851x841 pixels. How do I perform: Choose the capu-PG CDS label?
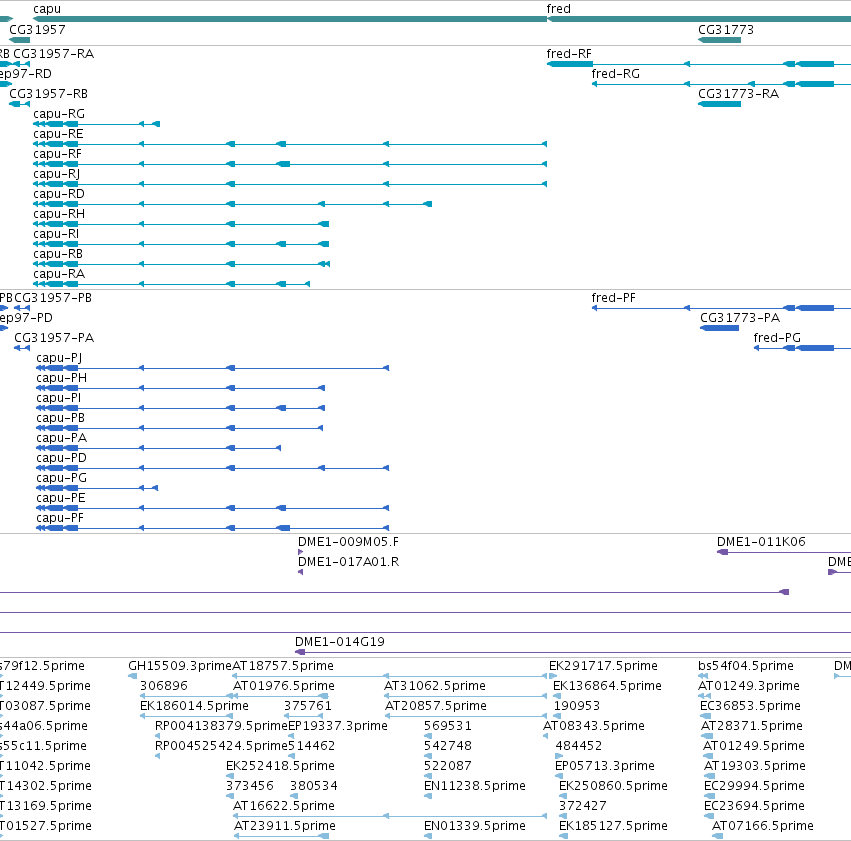(x=61, y=479)
